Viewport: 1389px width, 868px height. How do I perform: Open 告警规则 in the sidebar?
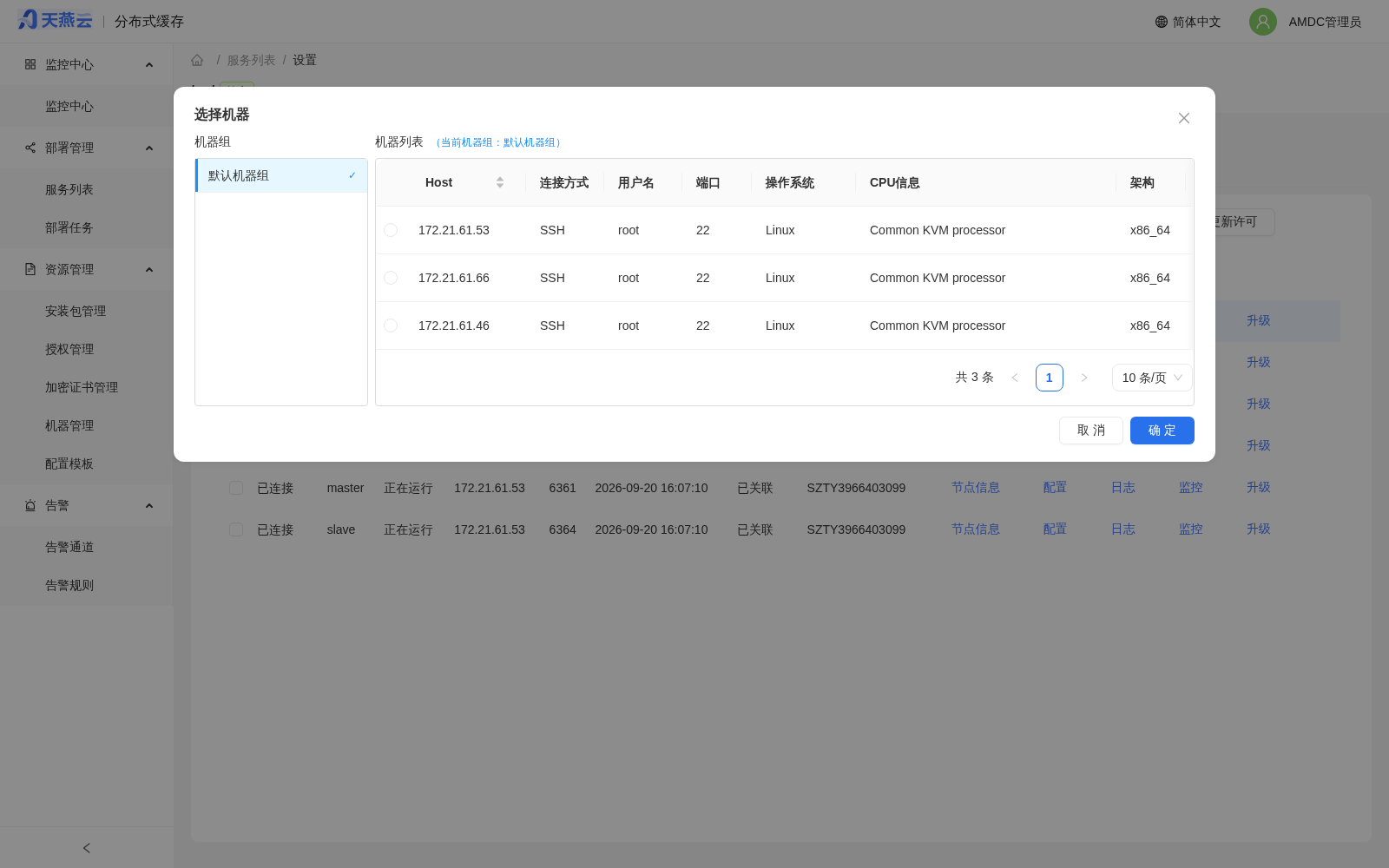(x=69, y=585)
